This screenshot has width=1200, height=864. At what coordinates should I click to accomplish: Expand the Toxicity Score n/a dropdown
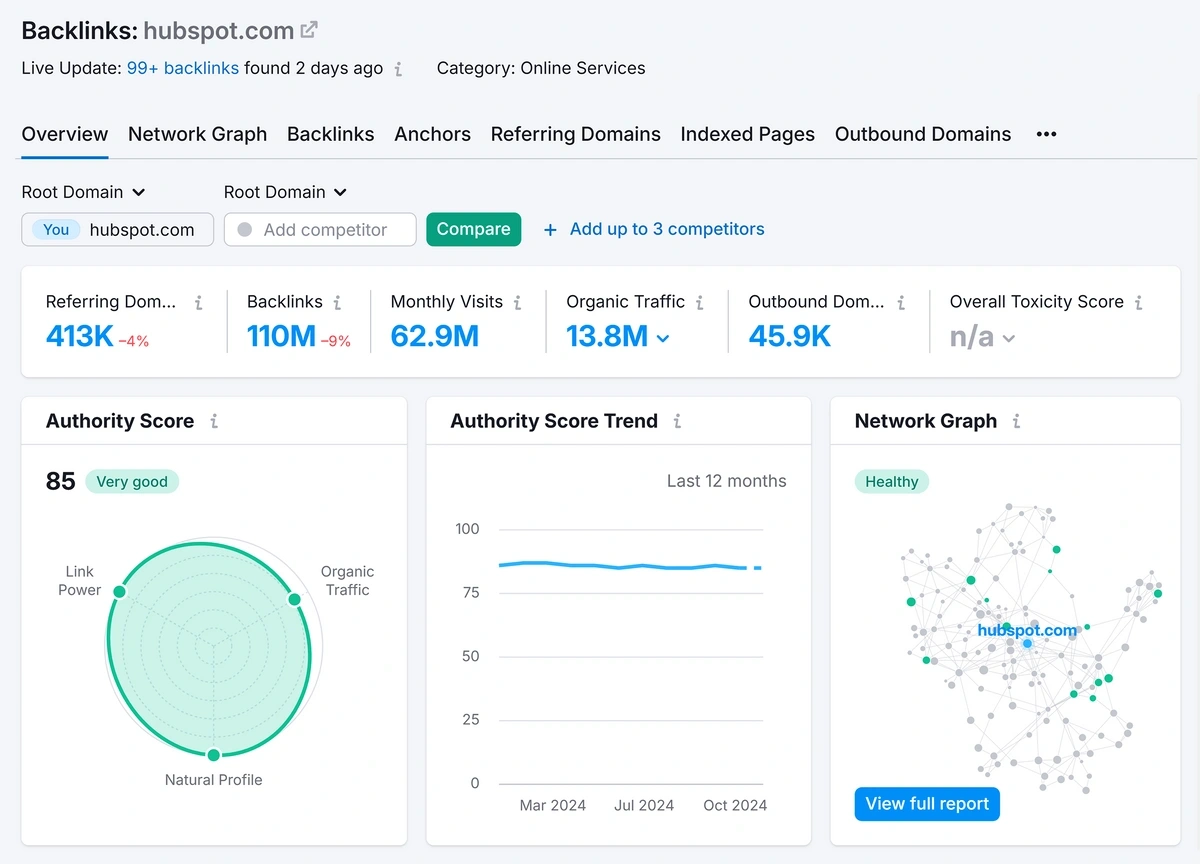click(x=1009, y=338)
